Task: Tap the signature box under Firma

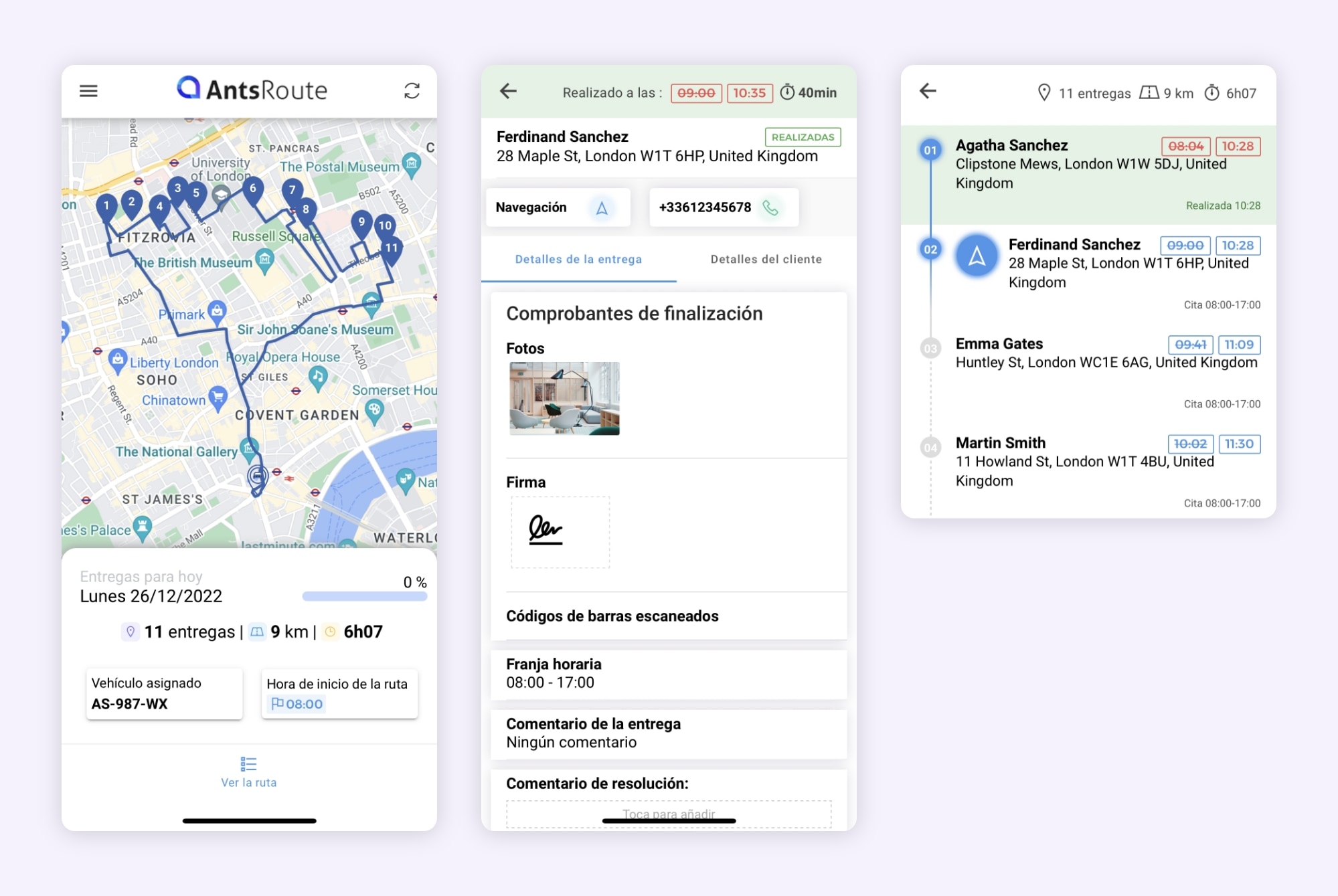Action: coord(560,532)
